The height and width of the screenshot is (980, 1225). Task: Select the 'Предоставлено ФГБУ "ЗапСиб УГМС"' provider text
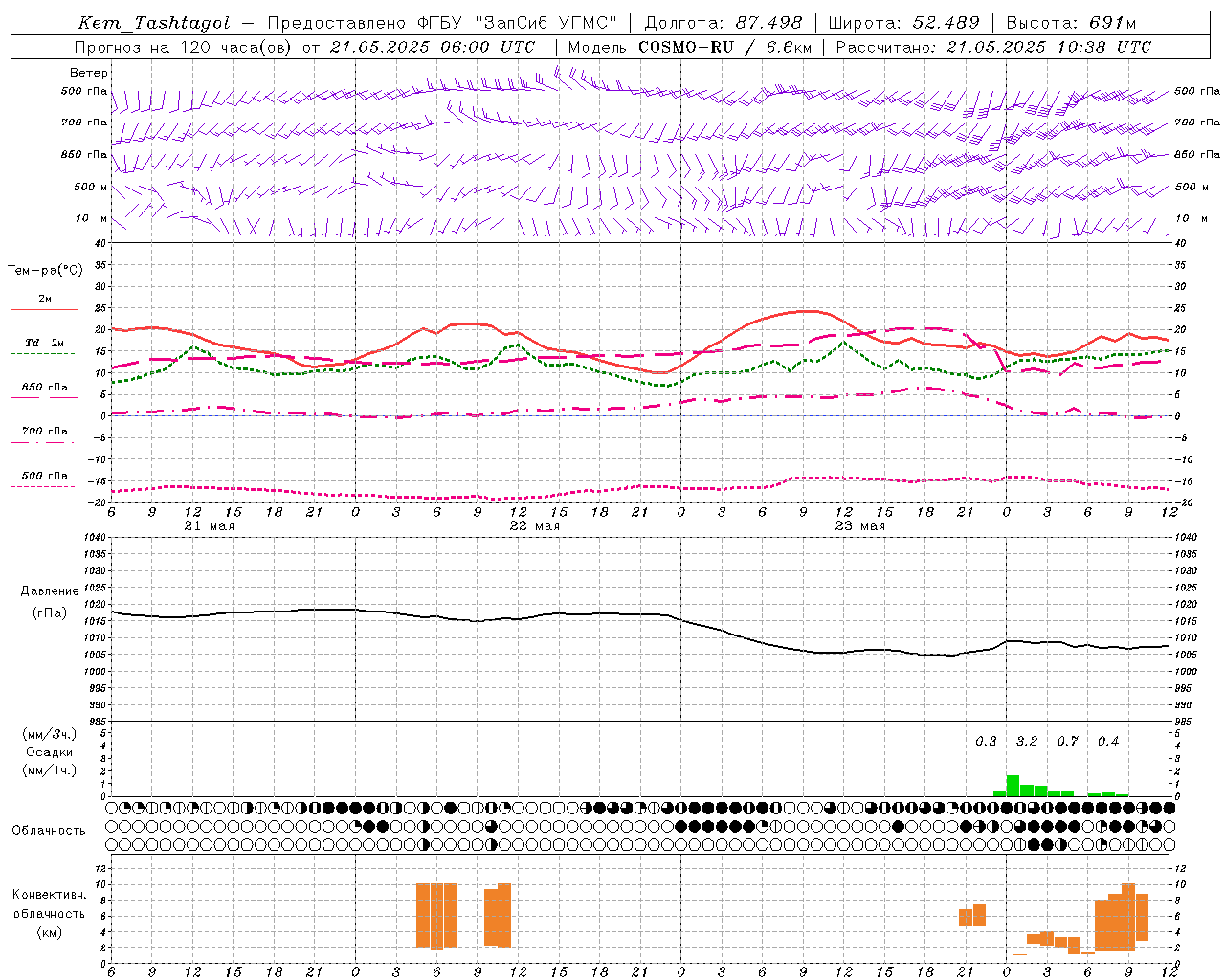tap(442, 23)
